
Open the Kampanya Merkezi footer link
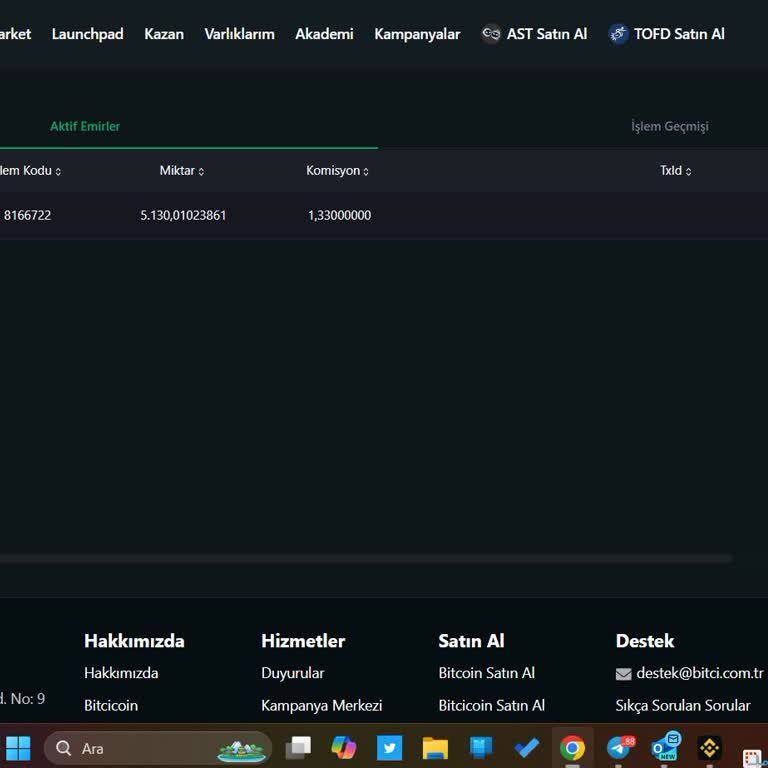(321, 705)
